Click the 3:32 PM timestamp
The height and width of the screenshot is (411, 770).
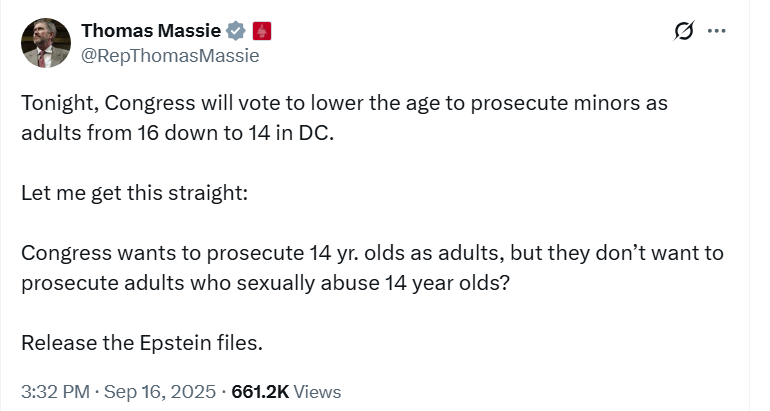tap(55, 392)
